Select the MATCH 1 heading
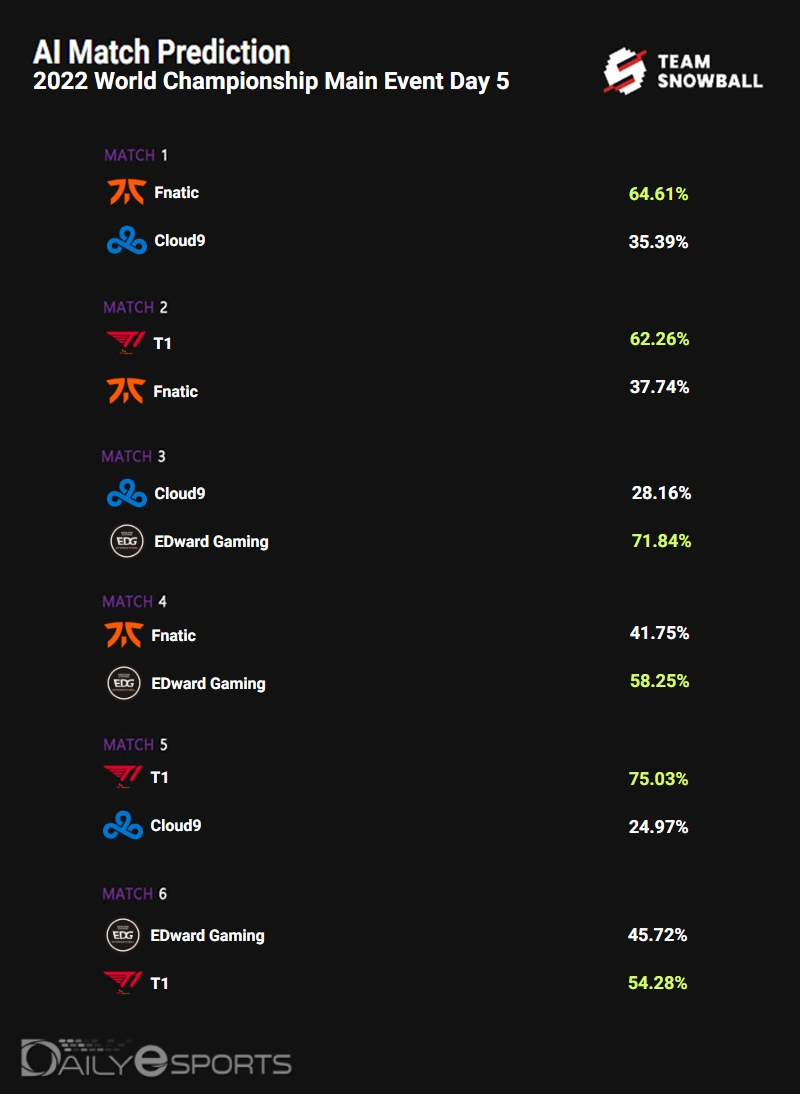The height and width of the screenshot is (1094, 800). click(136, 155)
